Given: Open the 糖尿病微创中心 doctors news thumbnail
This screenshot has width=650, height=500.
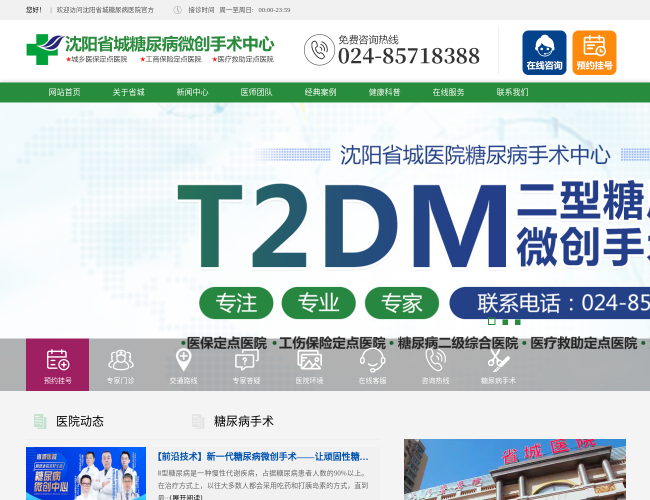Looking at the screenshot, I should (86, 473).
